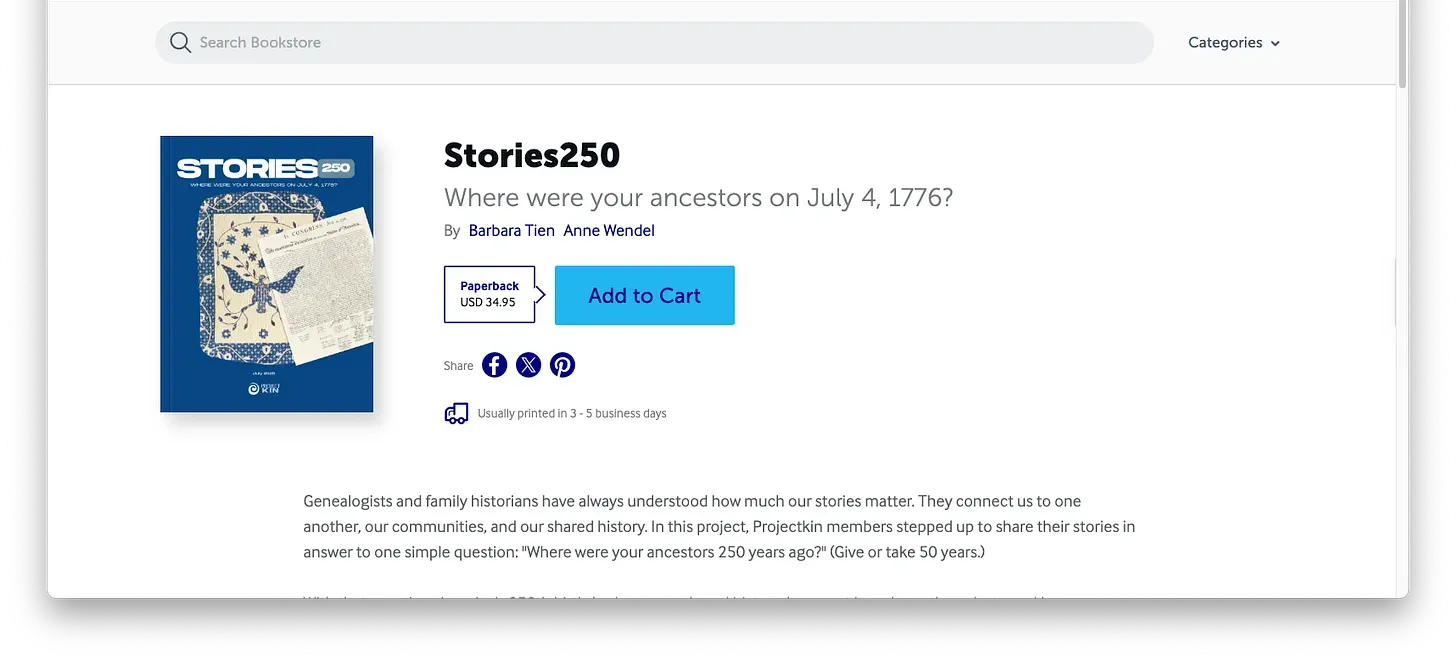Click the page's vertical scrollbar thumb
Image resolution: width=1456 pixels, height=661 pixels.
click(1402, 45)
